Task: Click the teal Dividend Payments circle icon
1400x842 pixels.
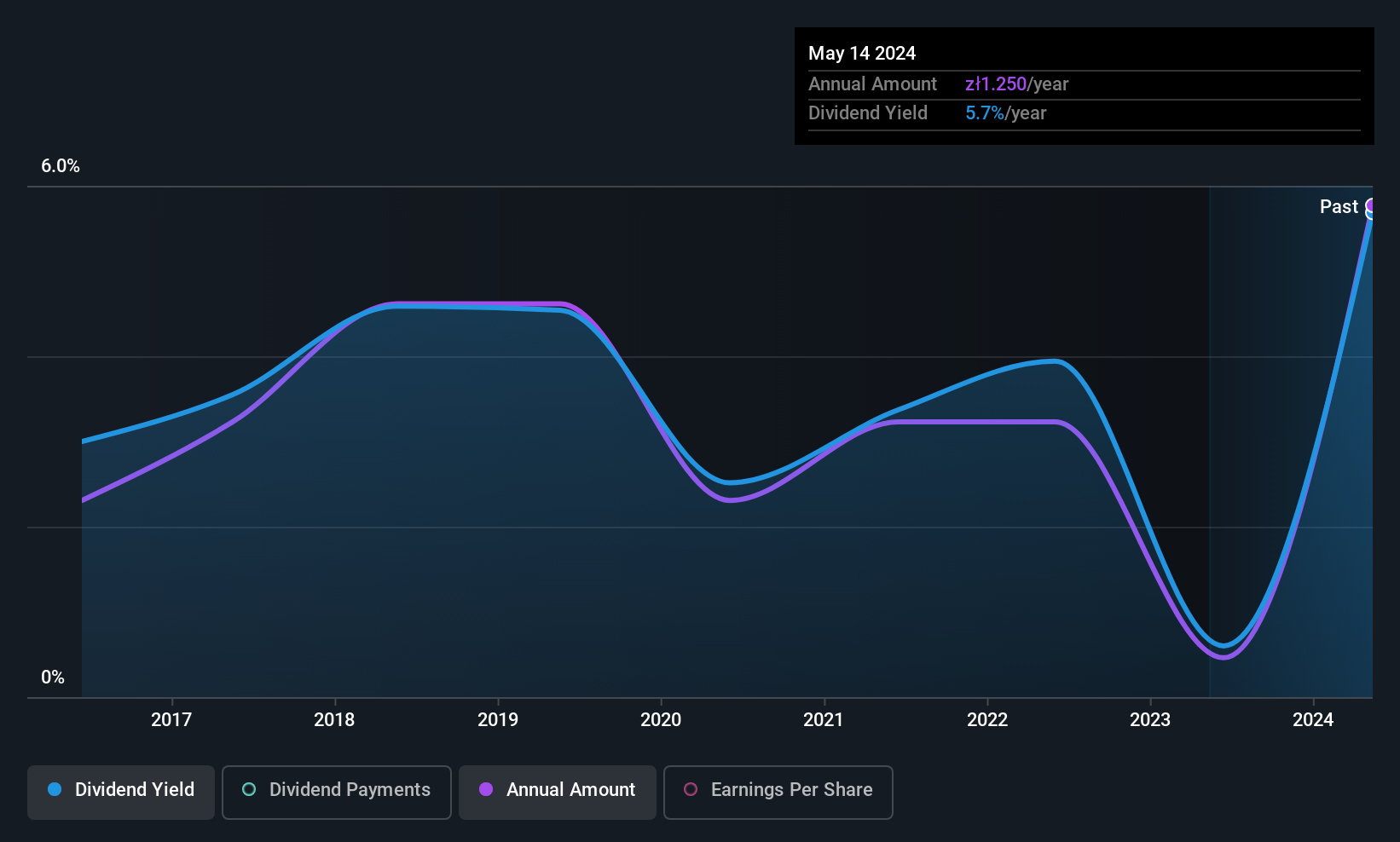Action: click(249, 789)
